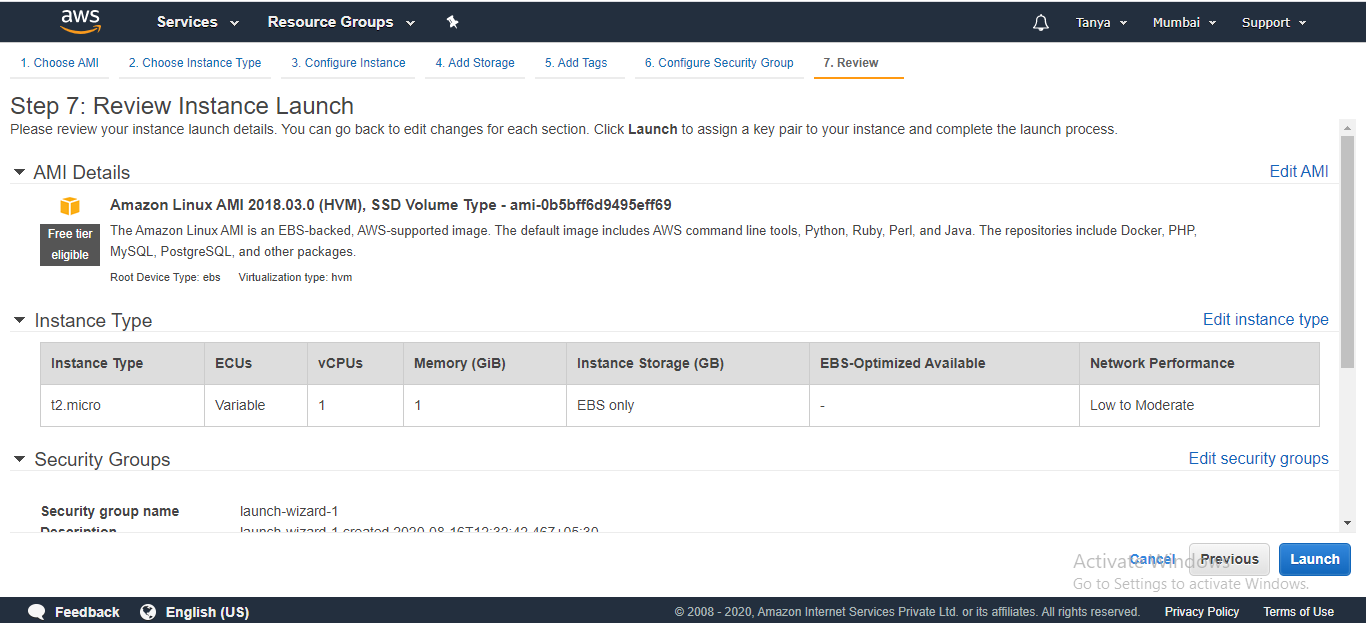Click the Security group name label
1366x623 pixels.
110,511
